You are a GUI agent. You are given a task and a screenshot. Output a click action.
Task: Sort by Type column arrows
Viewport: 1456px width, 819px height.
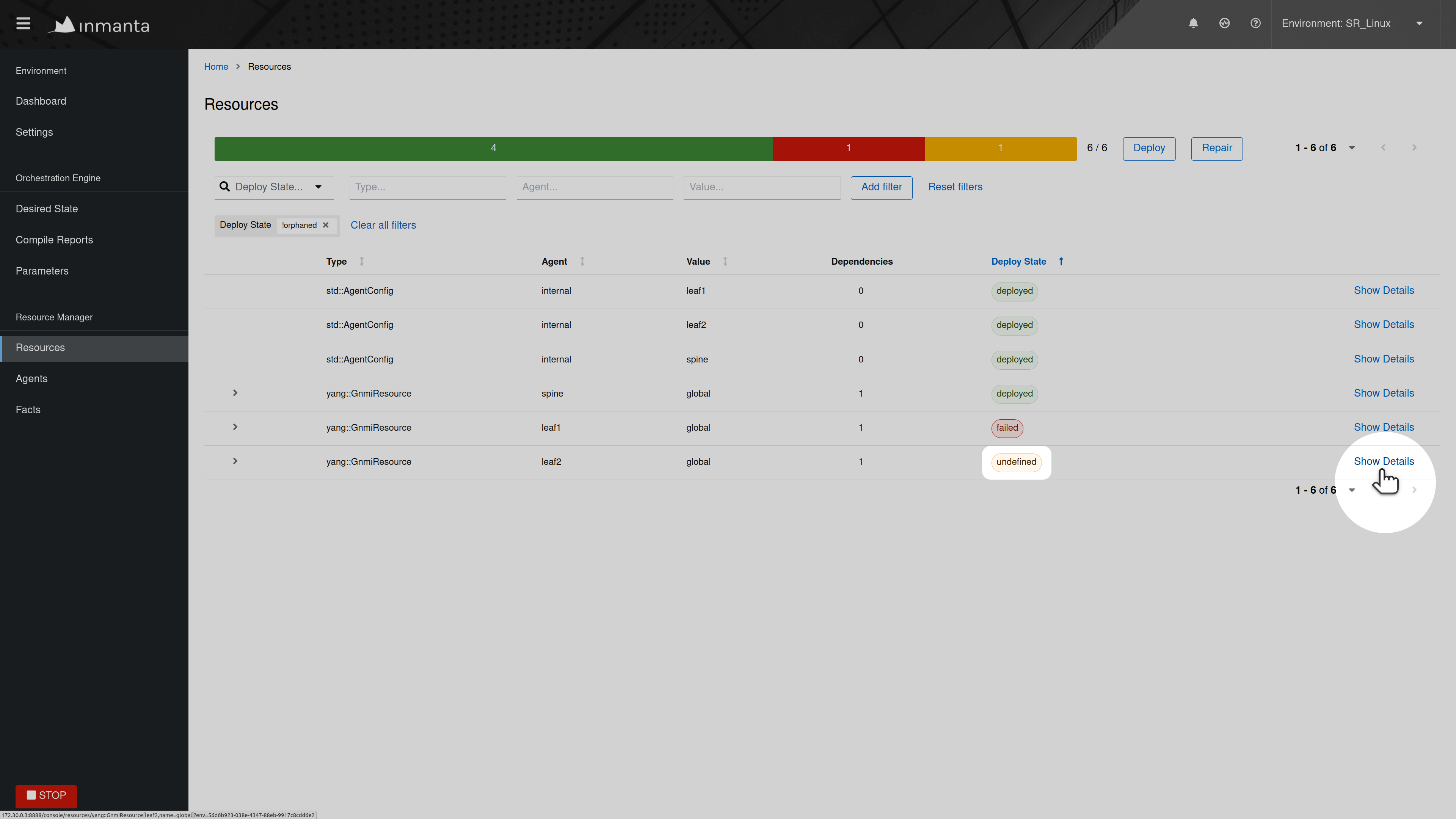coord(362,261)
